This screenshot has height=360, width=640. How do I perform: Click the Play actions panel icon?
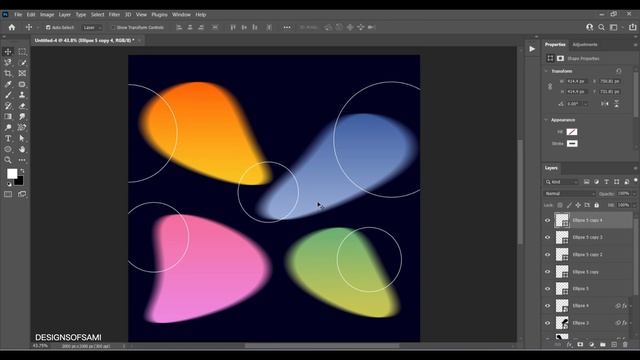532,49
